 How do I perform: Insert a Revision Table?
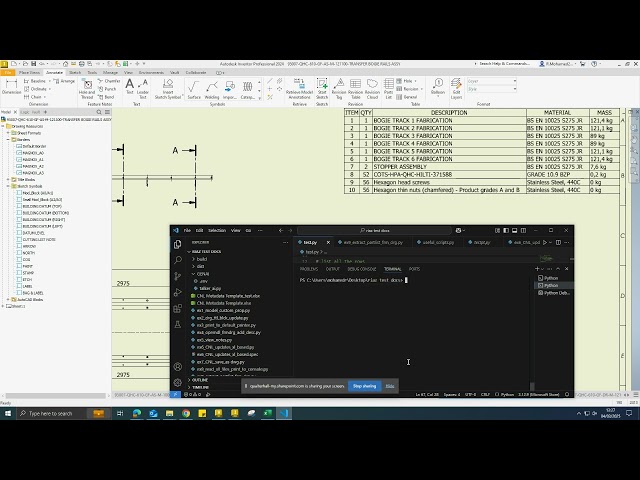click(x=356, y=89)
